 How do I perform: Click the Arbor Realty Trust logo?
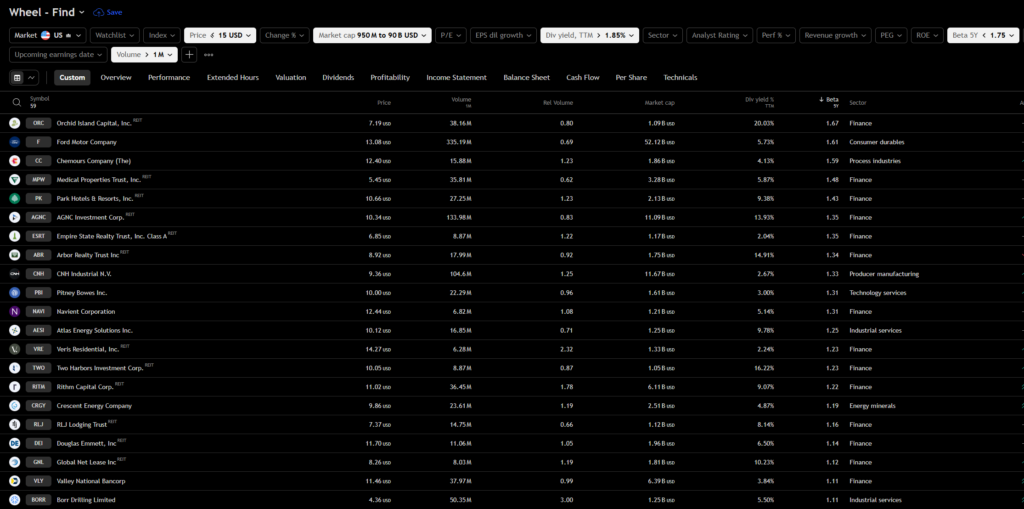[x=14, y=255]
